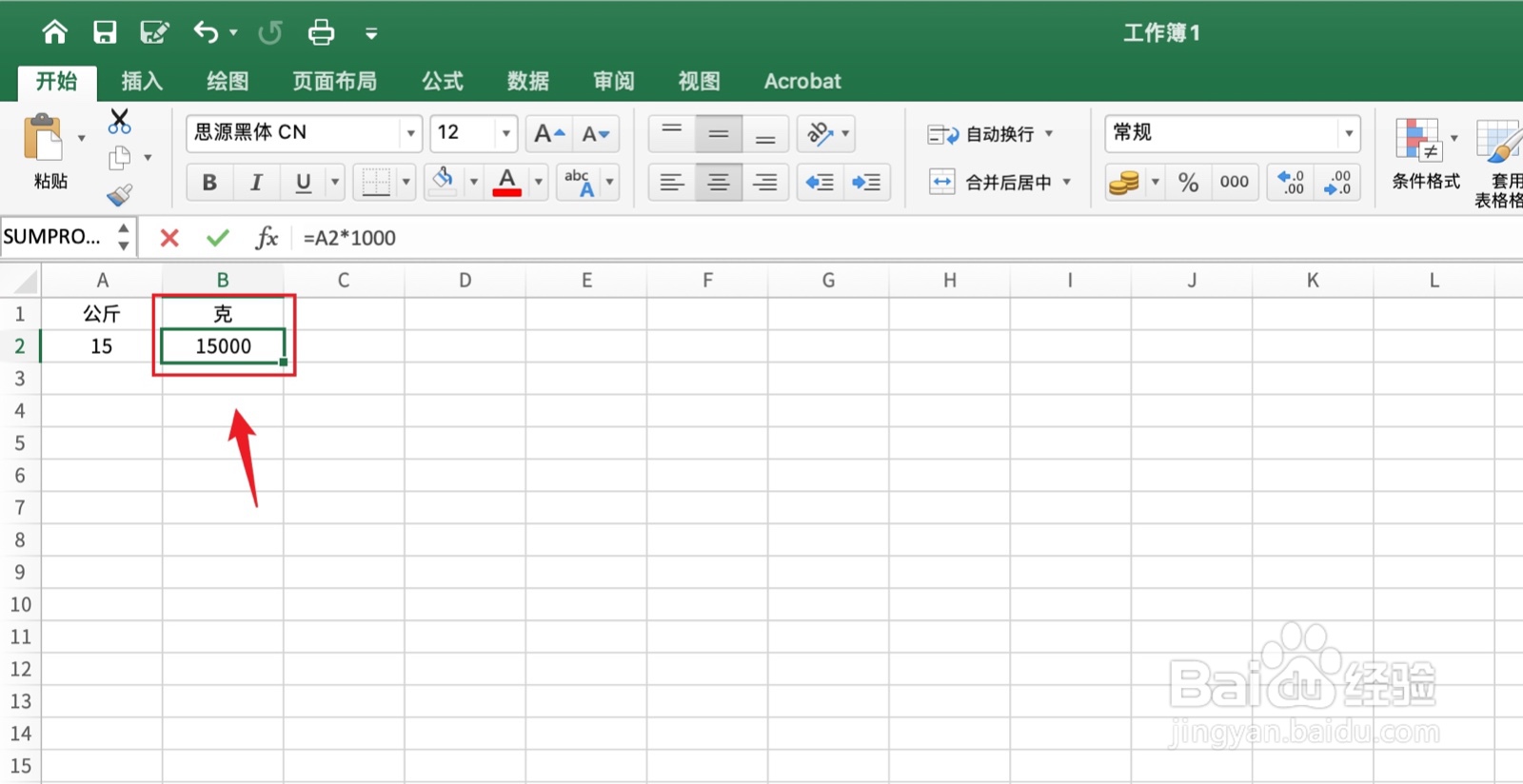Increase font size with large A button

(x=549, y=133)
